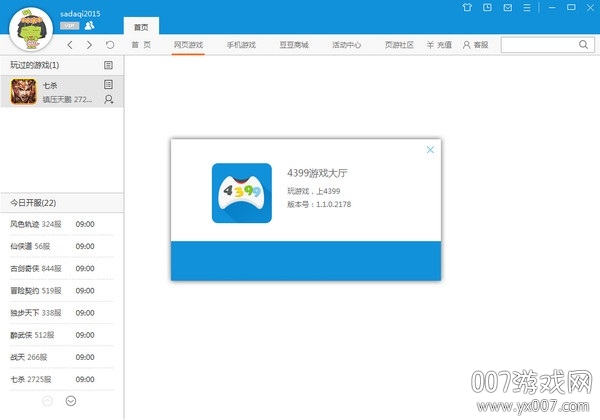Switch to the 首页 tab at top
The height and width of the screenshot is (420, 600).
click(x=141, y=27)
